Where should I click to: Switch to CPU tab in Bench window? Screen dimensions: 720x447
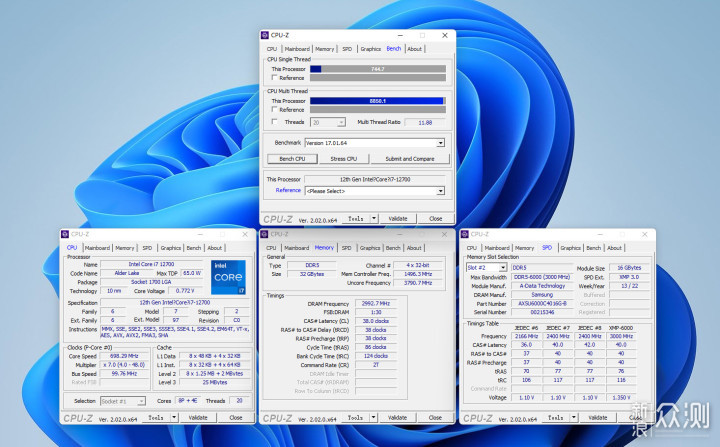click(x=272, y=49)
